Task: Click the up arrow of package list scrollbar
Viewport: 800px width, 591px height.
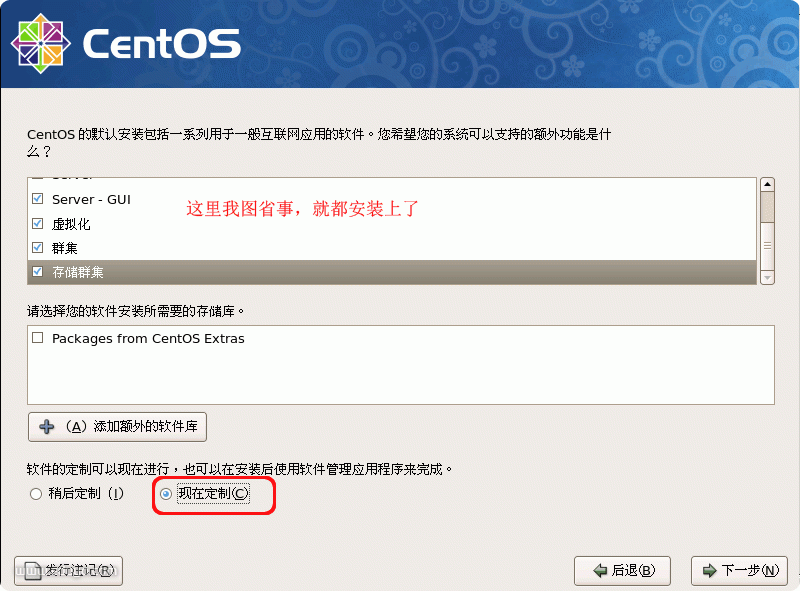Action: click(768, 185)
